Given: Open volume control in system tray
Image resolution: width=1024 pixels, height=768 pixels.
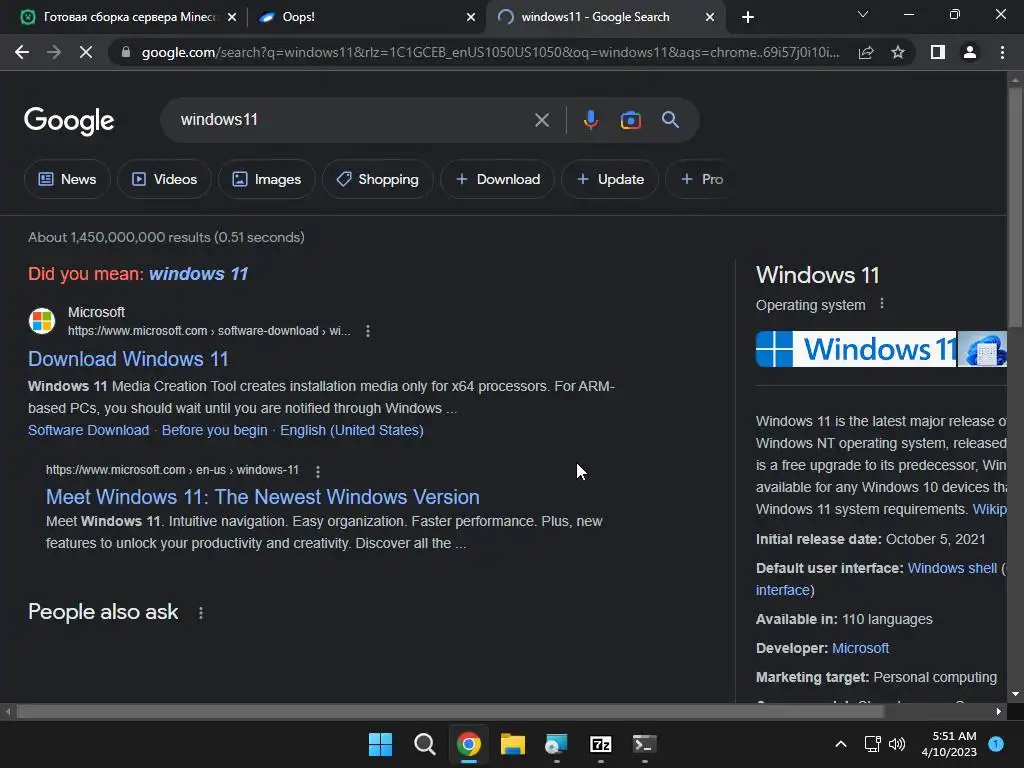Looking at the screenshot, I should (897, 744).
